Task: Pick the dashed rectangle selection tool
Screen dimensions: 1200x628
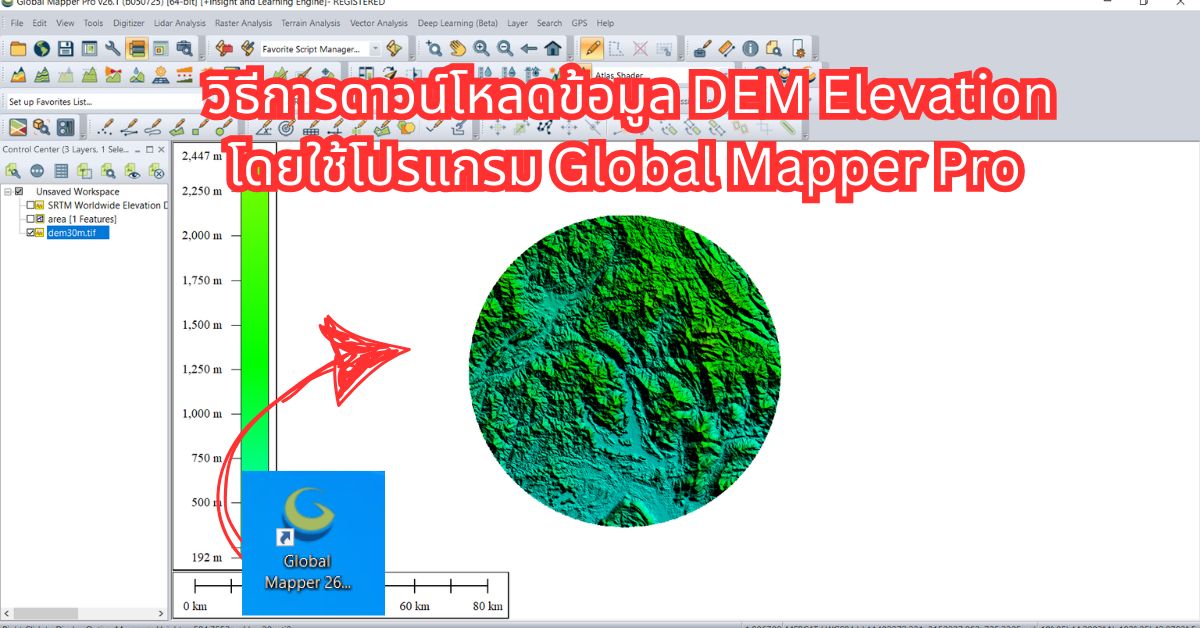Action: [616, 48]
